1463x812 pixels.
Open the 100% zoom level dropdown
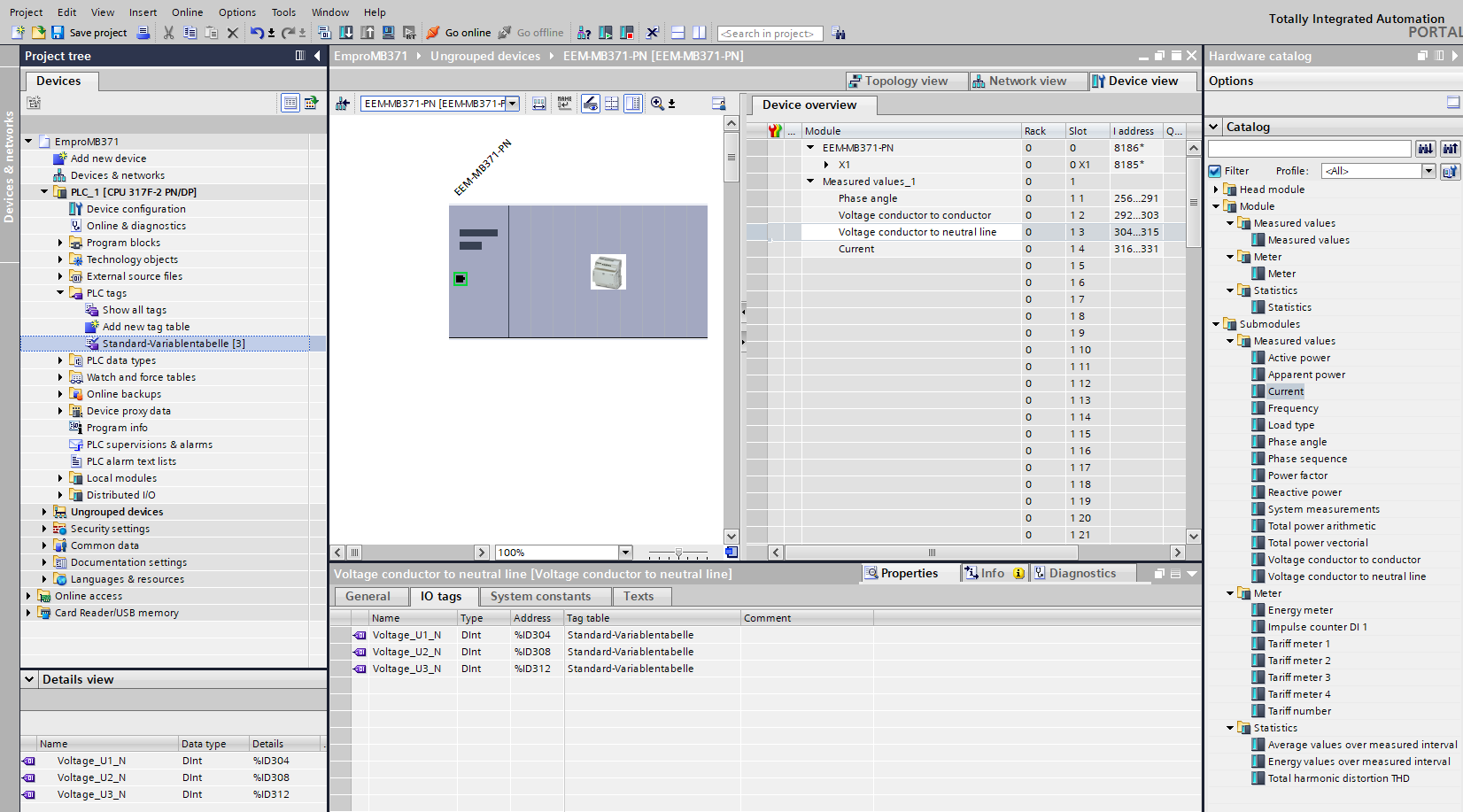click(x=625, y=553)
